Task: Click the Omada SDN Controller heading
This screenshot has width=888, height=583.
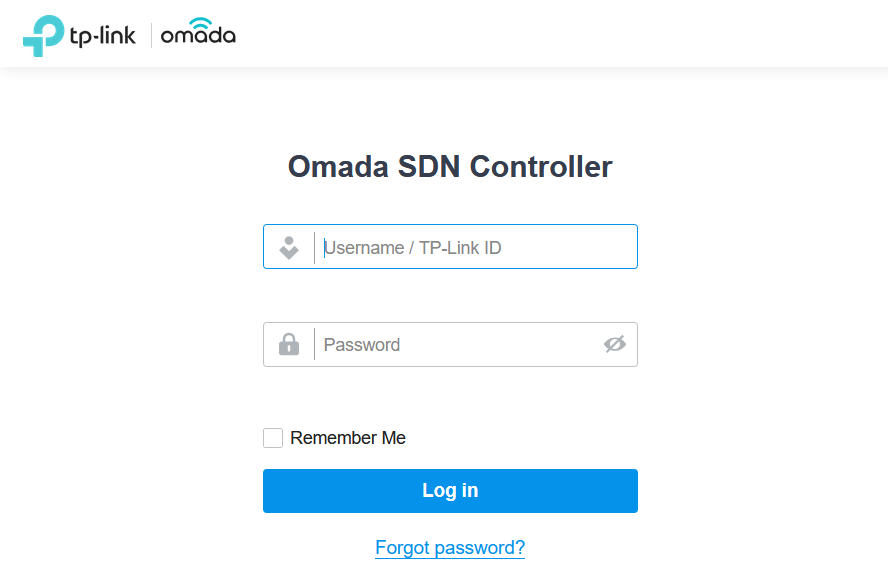Action: [x=450, y=167]
